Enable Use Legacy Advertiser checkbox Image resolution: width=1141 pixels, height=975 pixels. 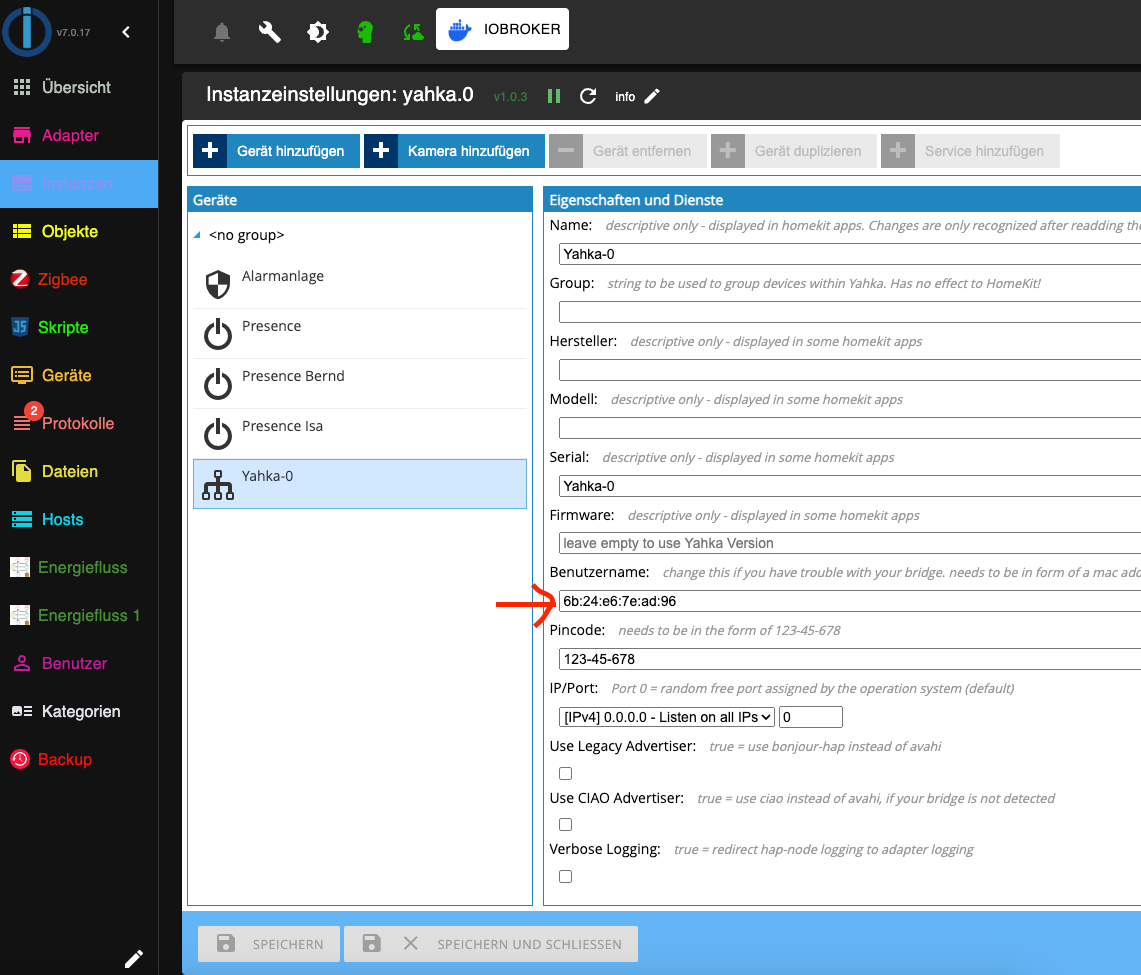(565, 773)
